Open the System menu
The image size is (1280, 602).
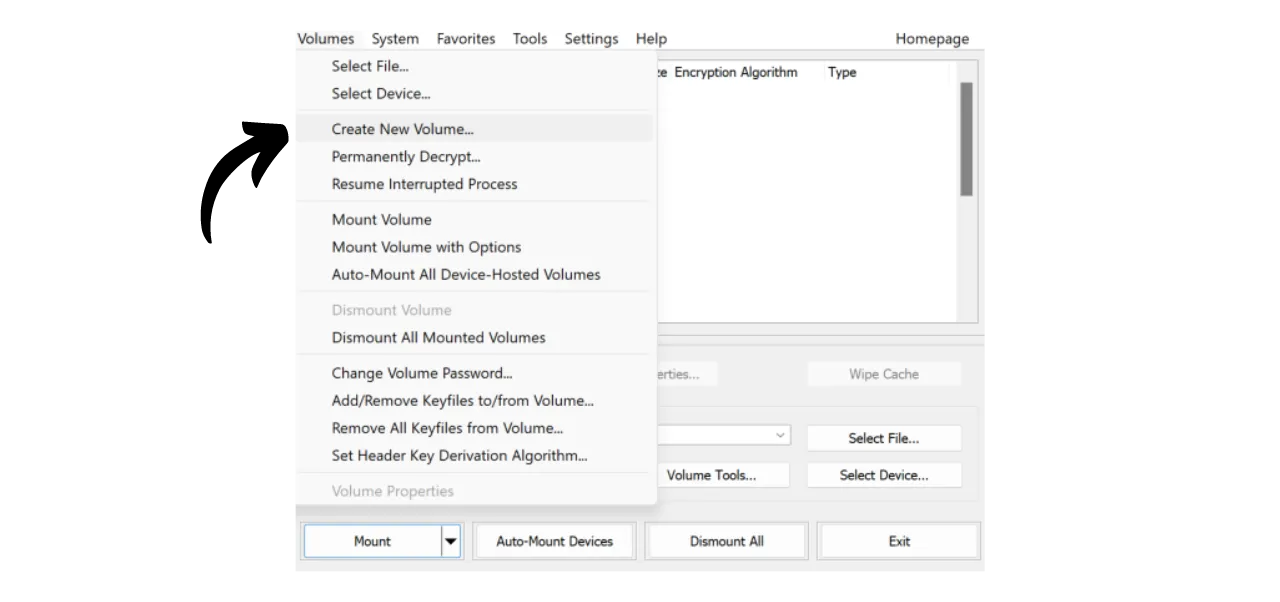395,39
